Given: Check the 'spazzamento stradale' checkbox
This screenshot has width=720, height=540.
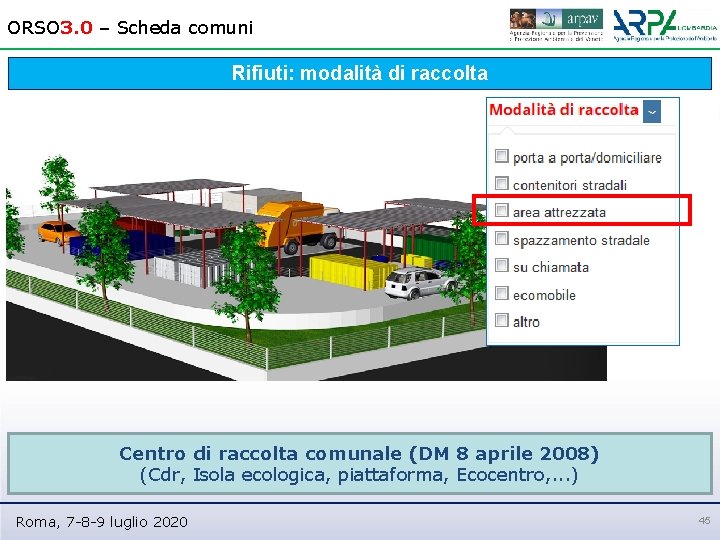Looking at the screenshot, I should (501, 238).
